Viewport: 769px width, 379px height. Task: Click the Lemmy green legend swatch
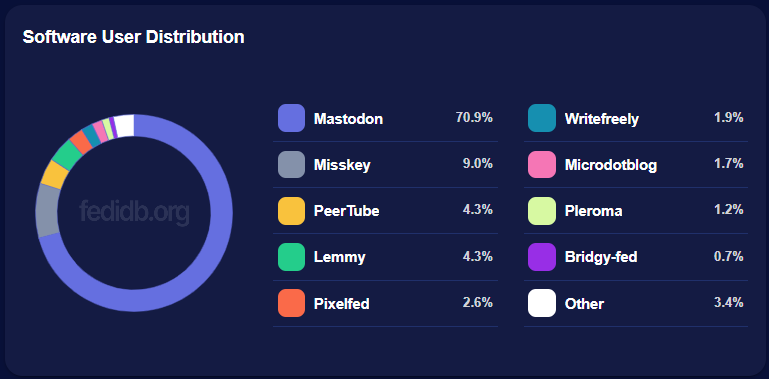[291, 257]
